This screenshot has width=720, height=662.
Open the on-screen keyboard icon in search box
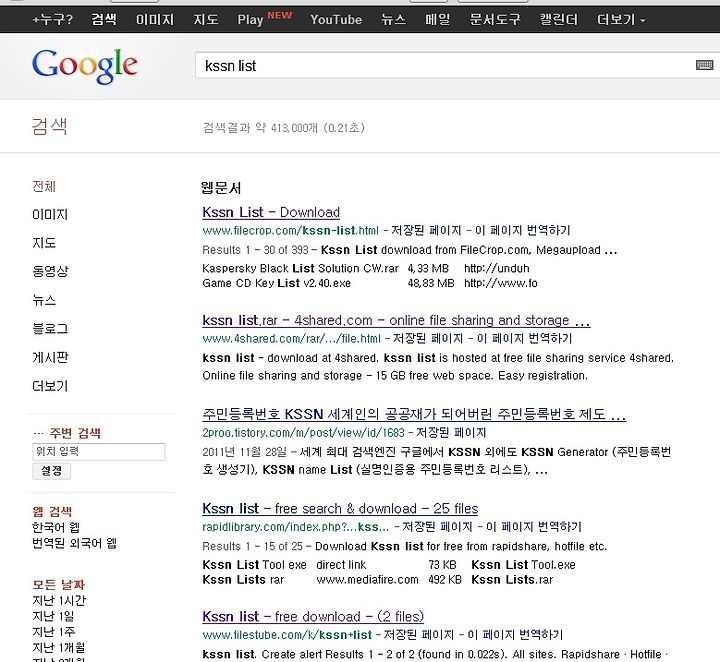[x=704, y=65]
